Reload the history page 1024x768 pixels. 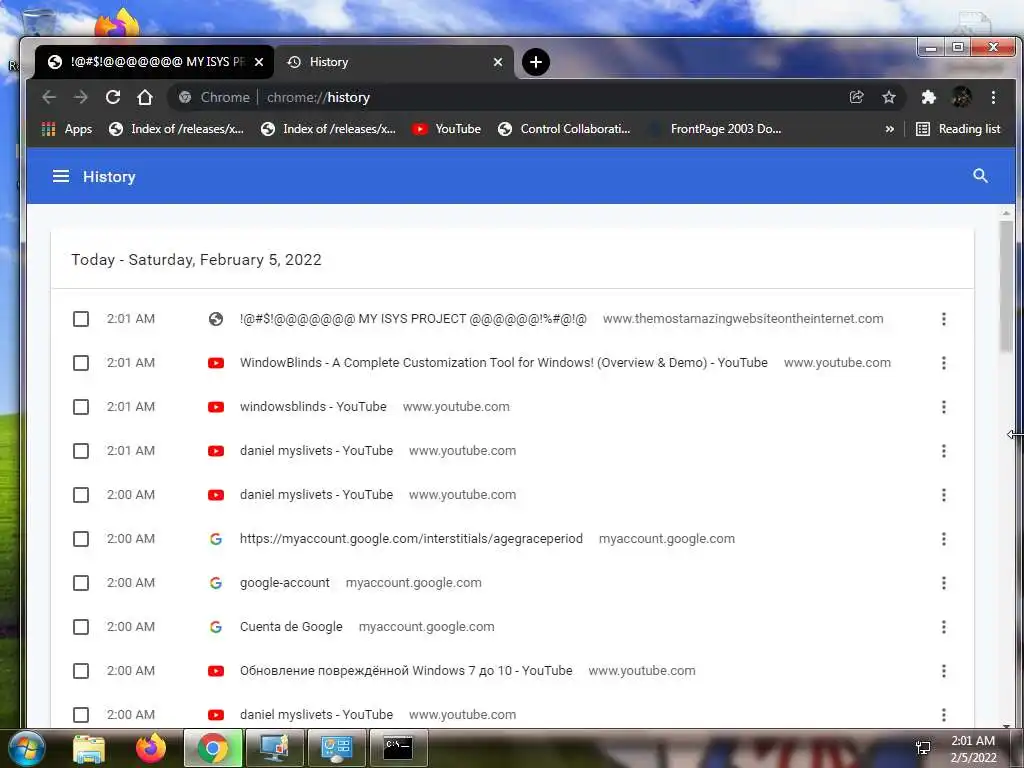(113, 97)
